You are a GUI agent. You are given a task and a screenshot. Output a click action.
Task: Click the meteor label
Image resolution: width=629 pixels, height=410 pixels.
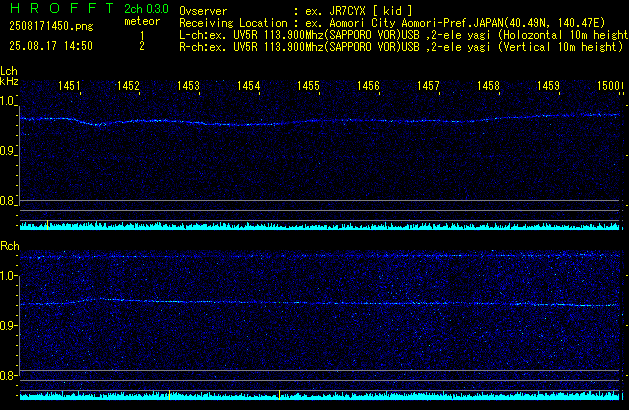click(142, 21)
